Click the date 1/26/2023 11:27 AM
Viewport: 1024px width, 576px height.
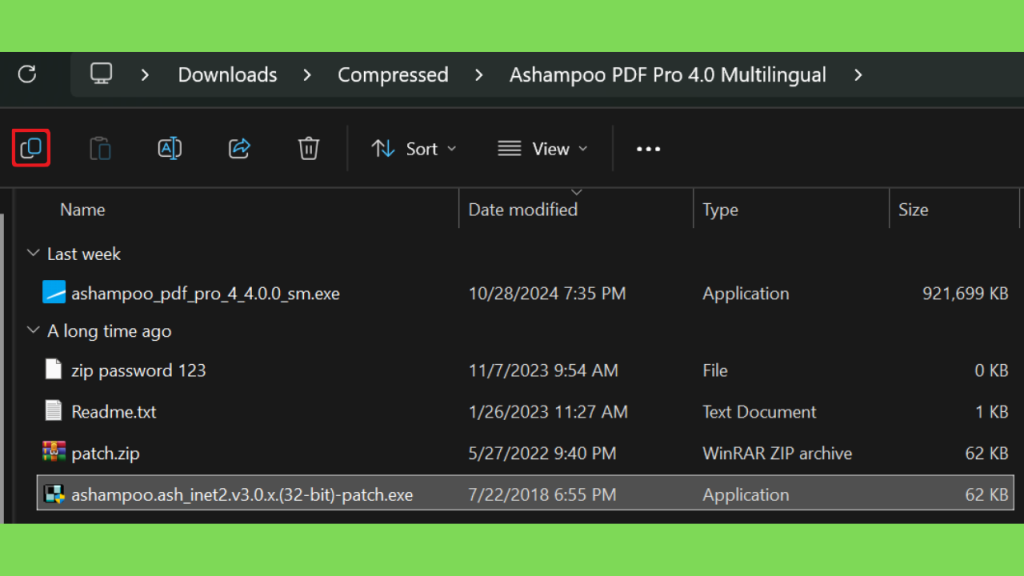coord(548,411)
